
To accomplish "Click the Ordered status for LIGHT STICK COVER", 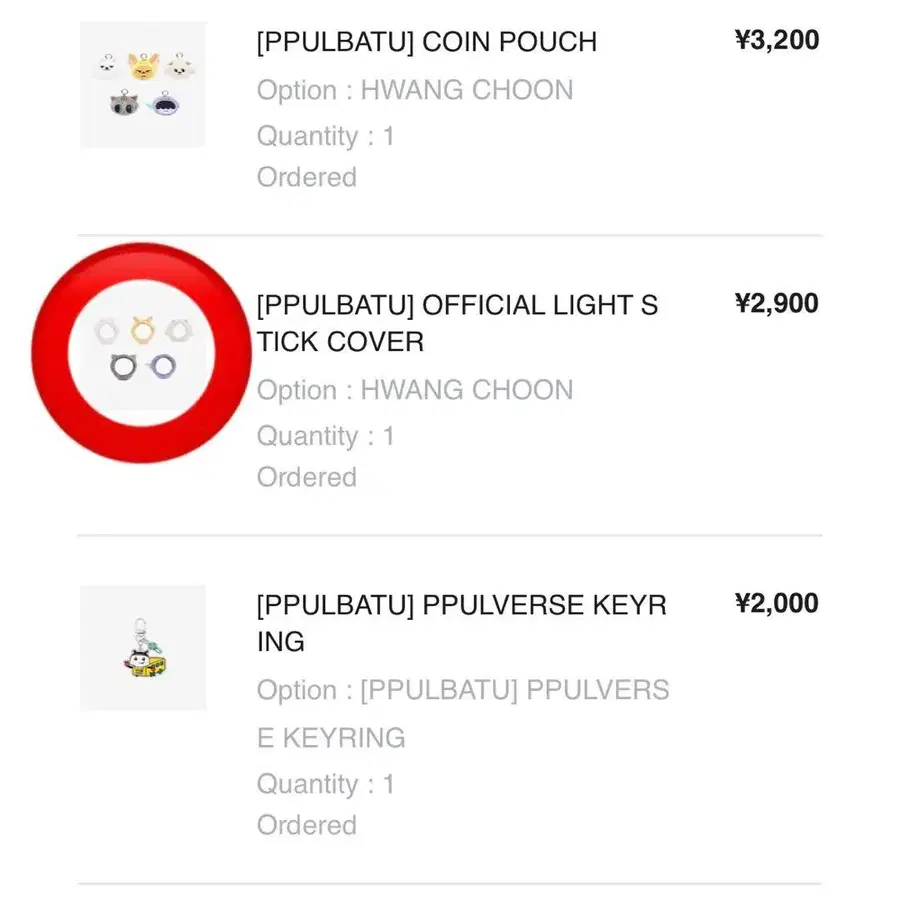I will click(x=306, y=477).
